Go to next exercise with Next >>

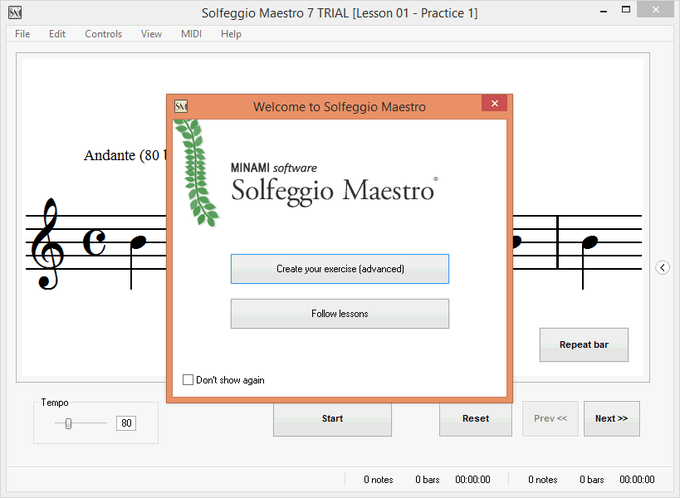click(611, 419)
